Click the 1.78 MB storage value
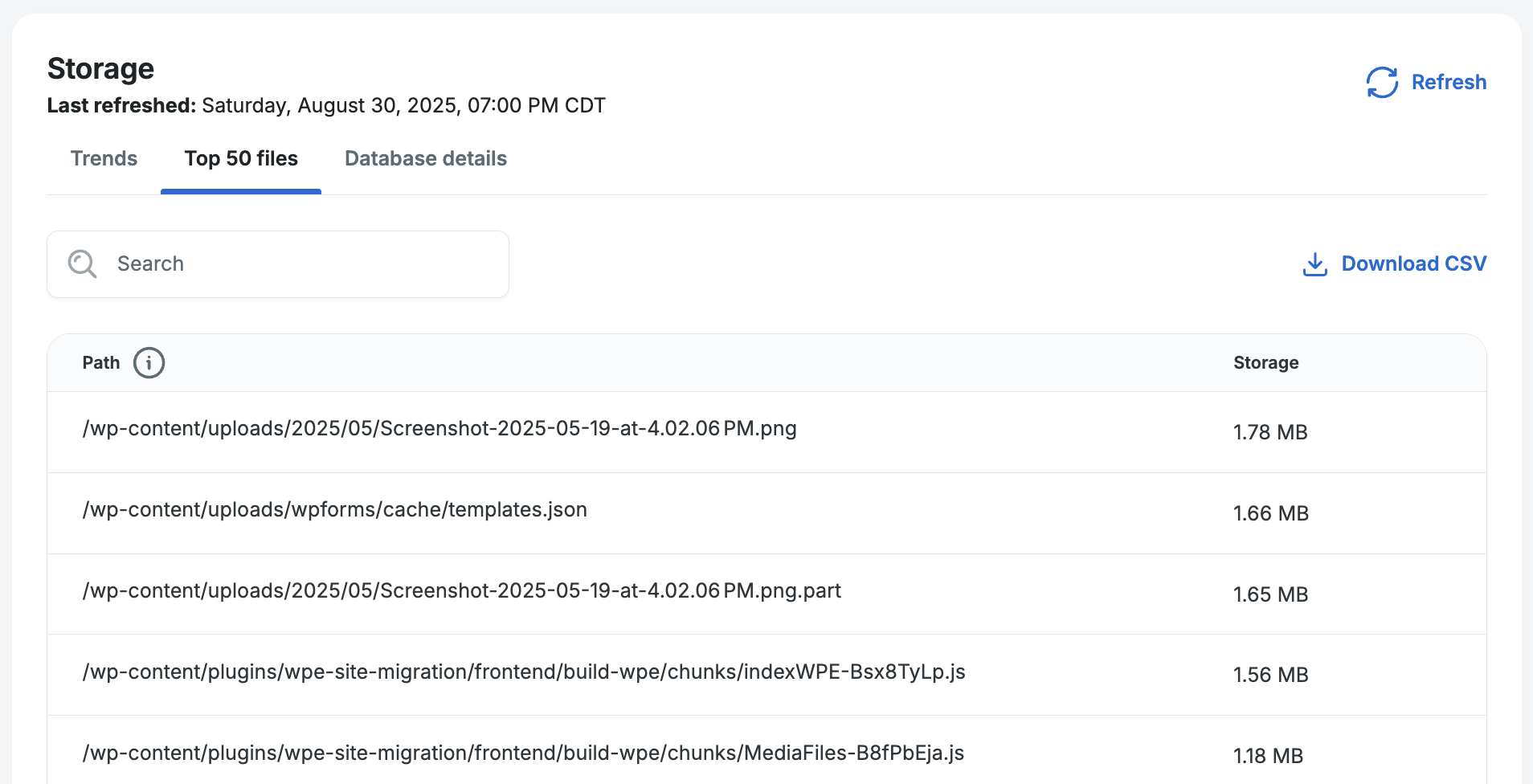Image resolution: width=1533 pixels, height=784 pixels. 1270,433
